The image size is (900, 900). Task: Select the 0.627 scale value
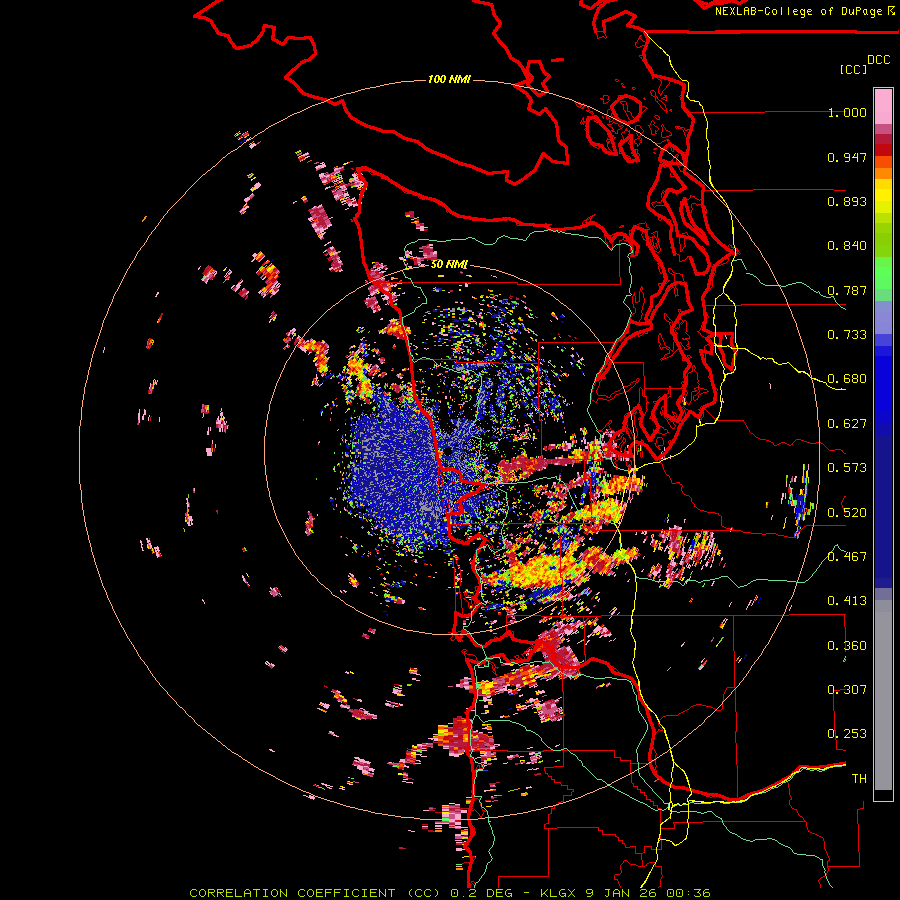847,424
